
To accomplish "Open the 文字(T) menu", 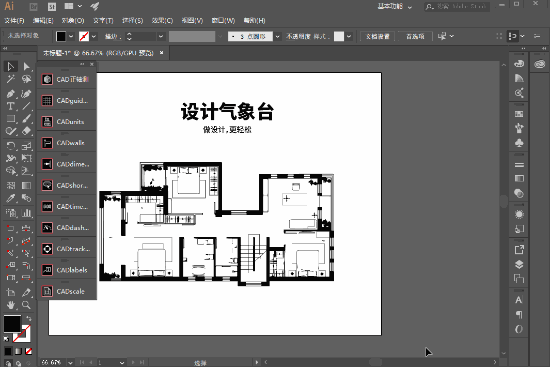I will (103, 21).
